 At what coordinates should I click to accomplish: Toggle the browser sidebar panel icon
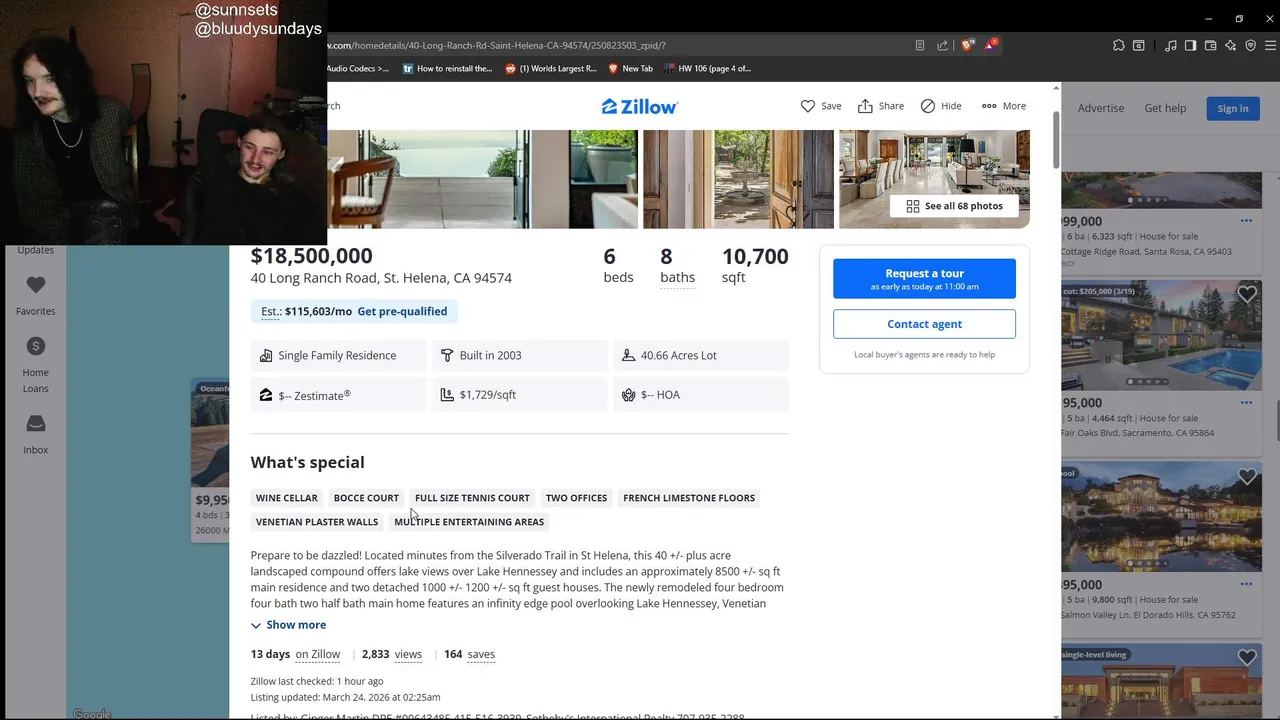[1190, 45]
